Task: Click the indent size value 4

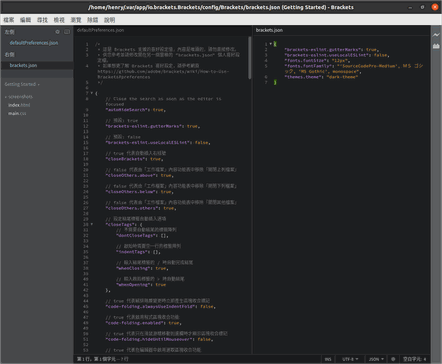Action: pos(425,359)
